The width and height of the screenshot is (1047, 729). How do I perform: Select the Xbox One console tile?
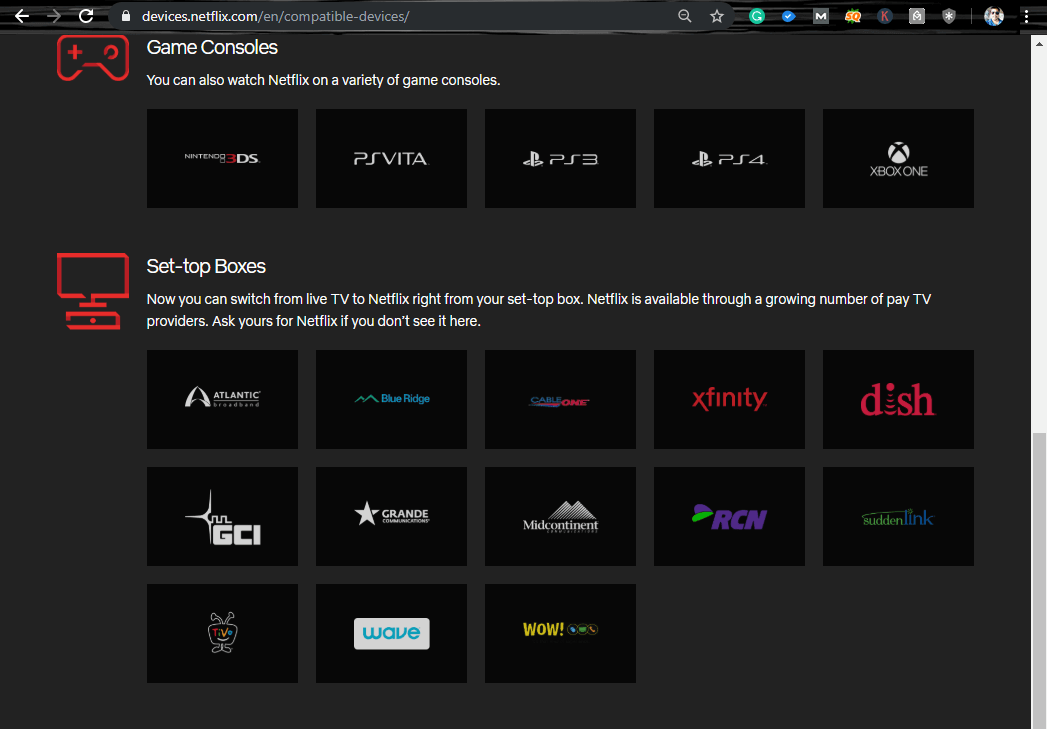pos(897,158)
